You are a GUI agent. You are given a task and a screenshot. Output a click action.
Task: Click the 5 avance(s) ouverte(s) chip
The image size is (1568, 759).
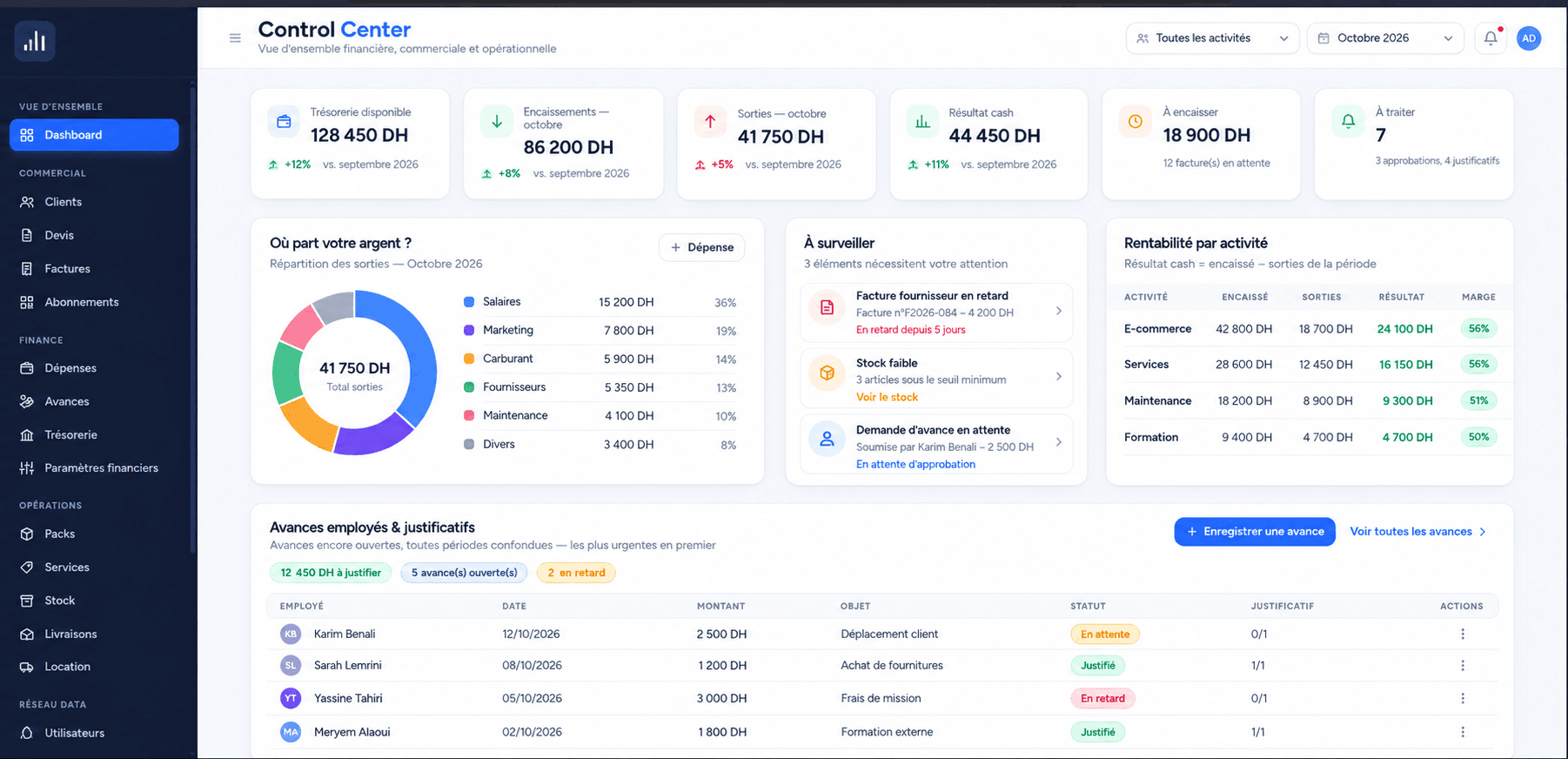pos(464,573)
